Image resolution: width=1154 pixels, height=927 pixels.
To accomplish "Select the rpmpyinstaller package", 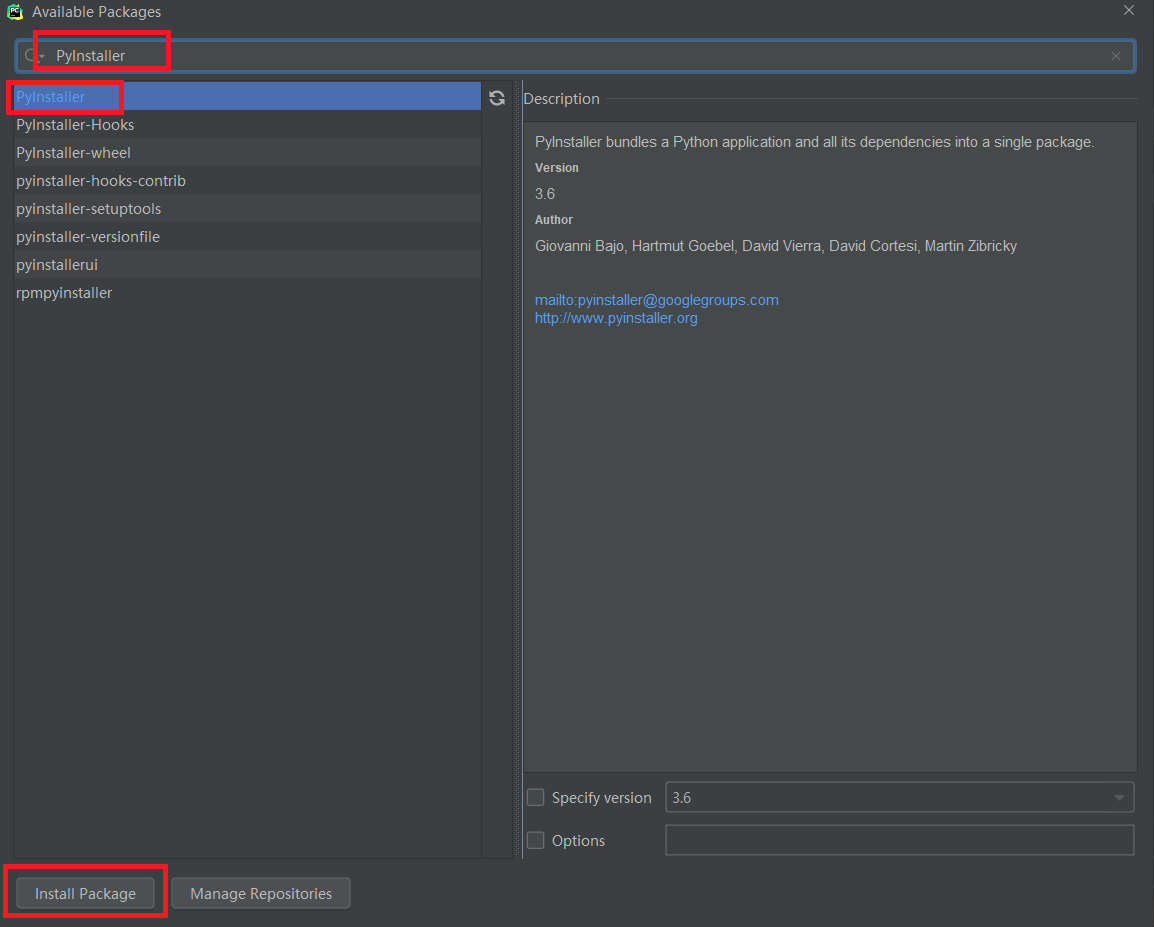I will (x=247, y=292).
